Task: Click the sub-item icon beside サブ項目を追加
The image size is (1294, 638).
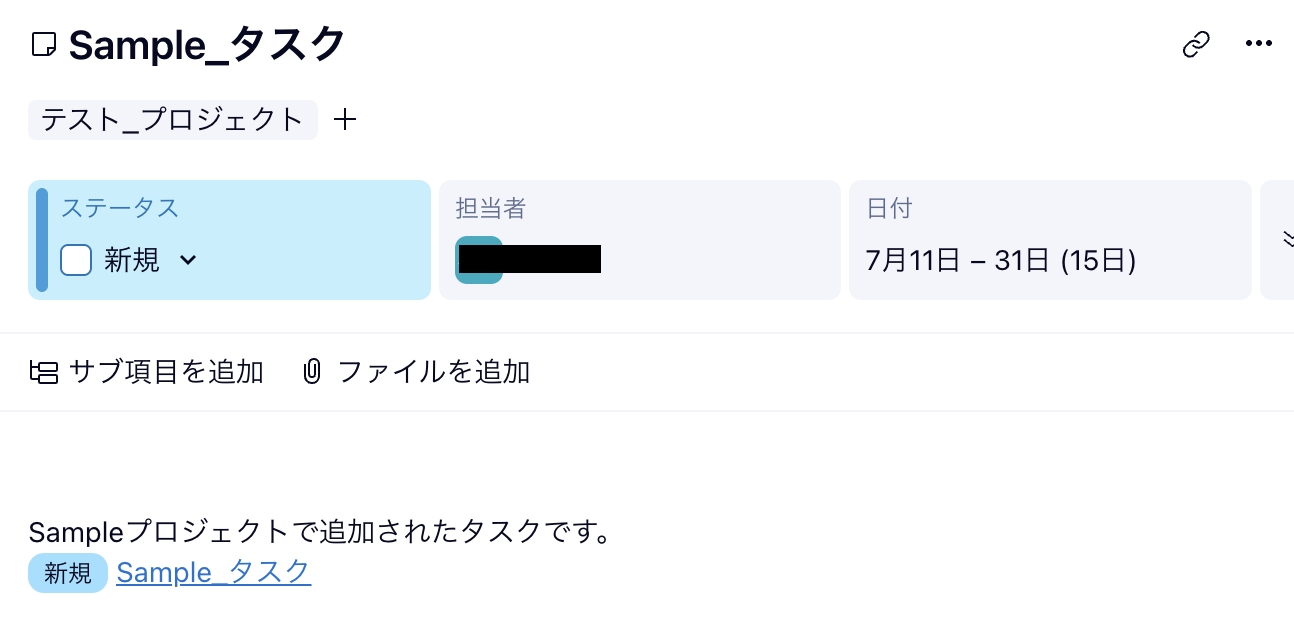Action: pos(43,373)
